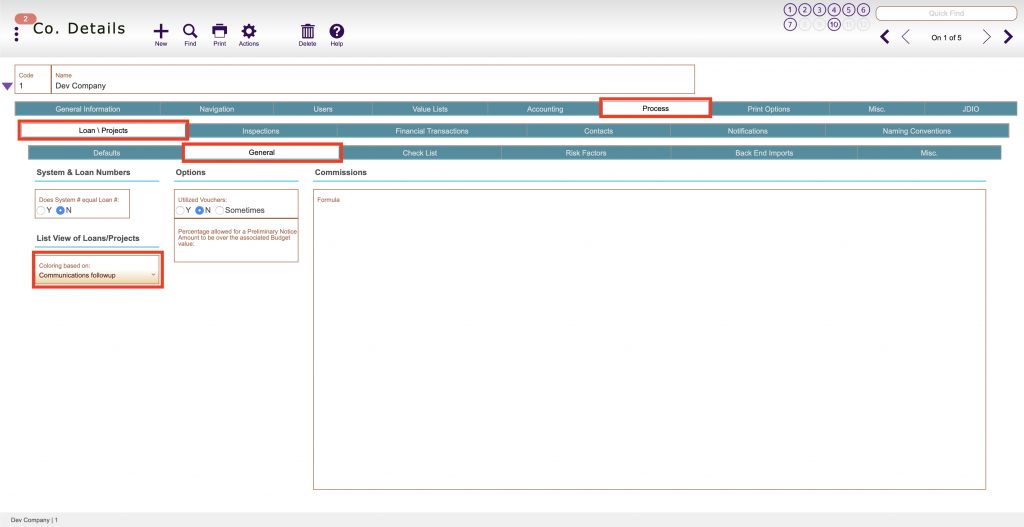
Task: Open the Users tab
Action: [323, 109]
